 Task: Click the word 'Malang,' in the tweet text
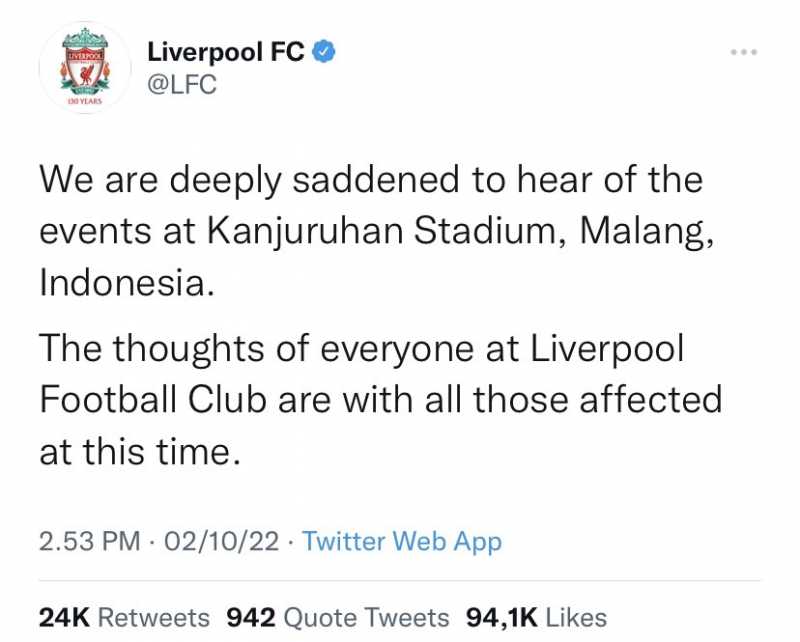tap(647, 232)
